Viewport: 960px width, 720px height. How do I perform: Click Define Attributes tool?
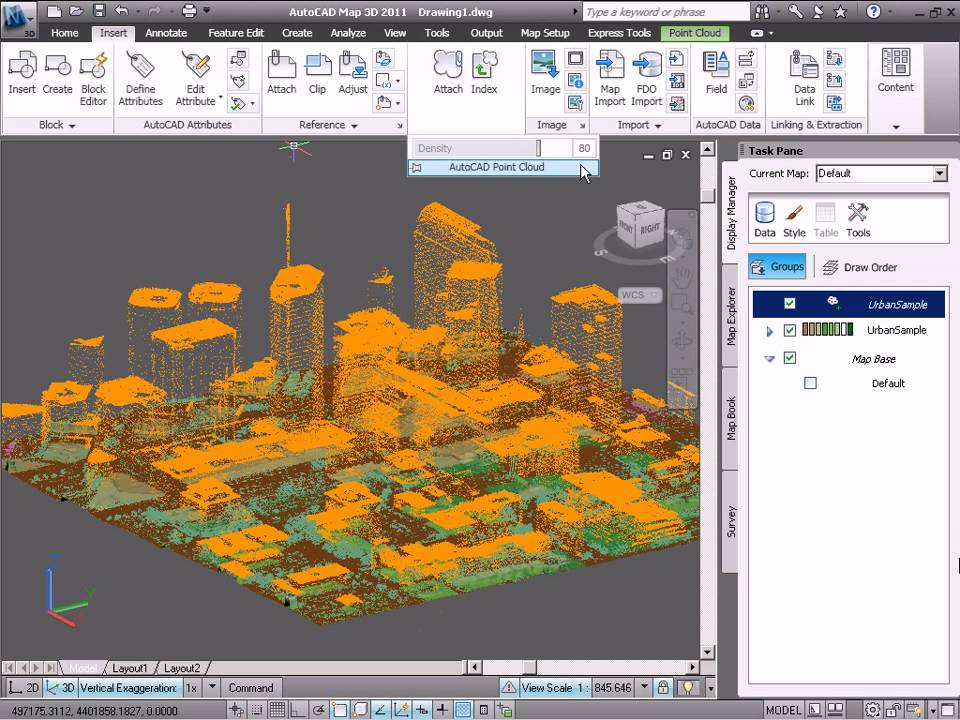tap(140, 78)
